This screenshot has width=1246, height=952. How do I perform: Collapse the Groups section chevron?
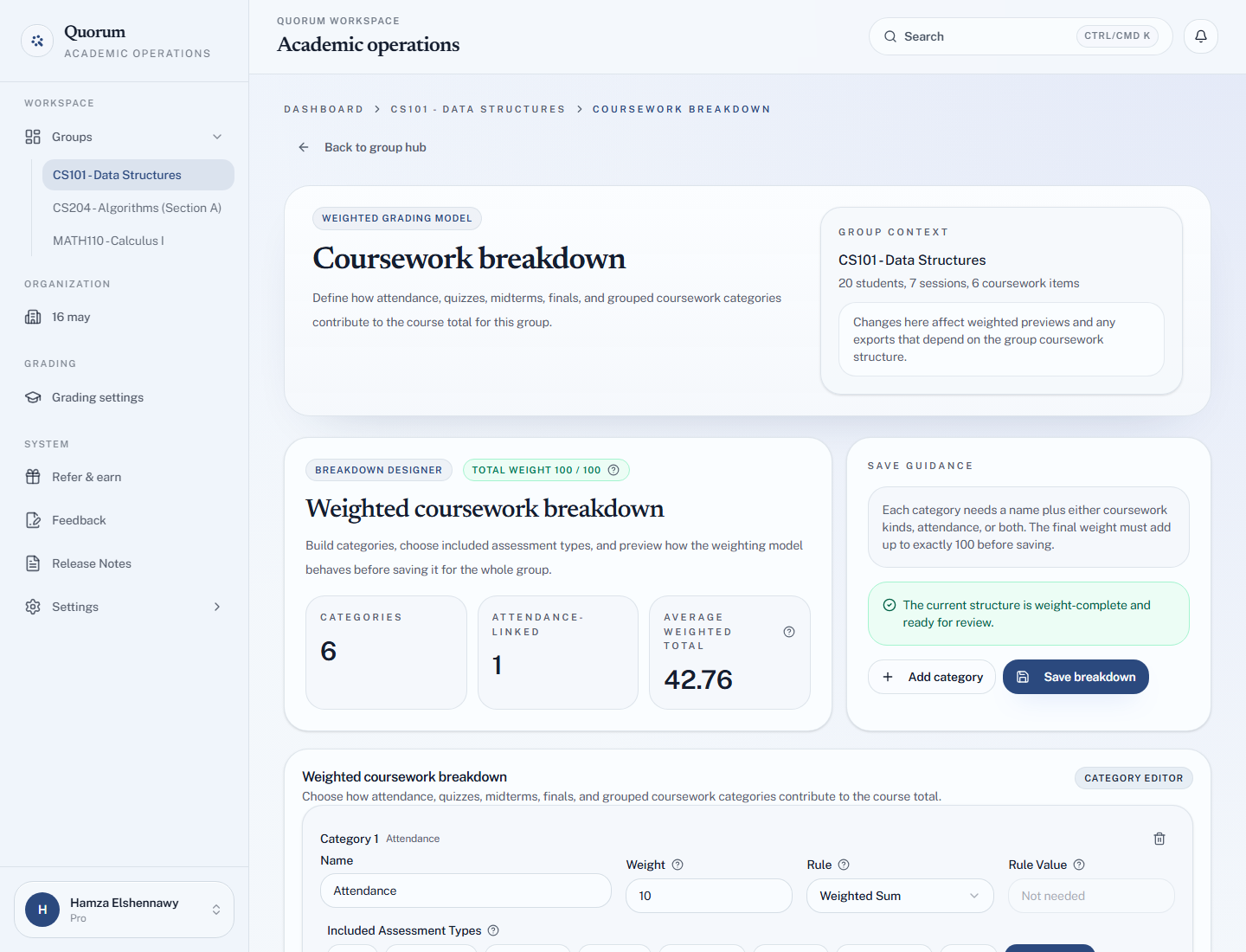(217, 137)
